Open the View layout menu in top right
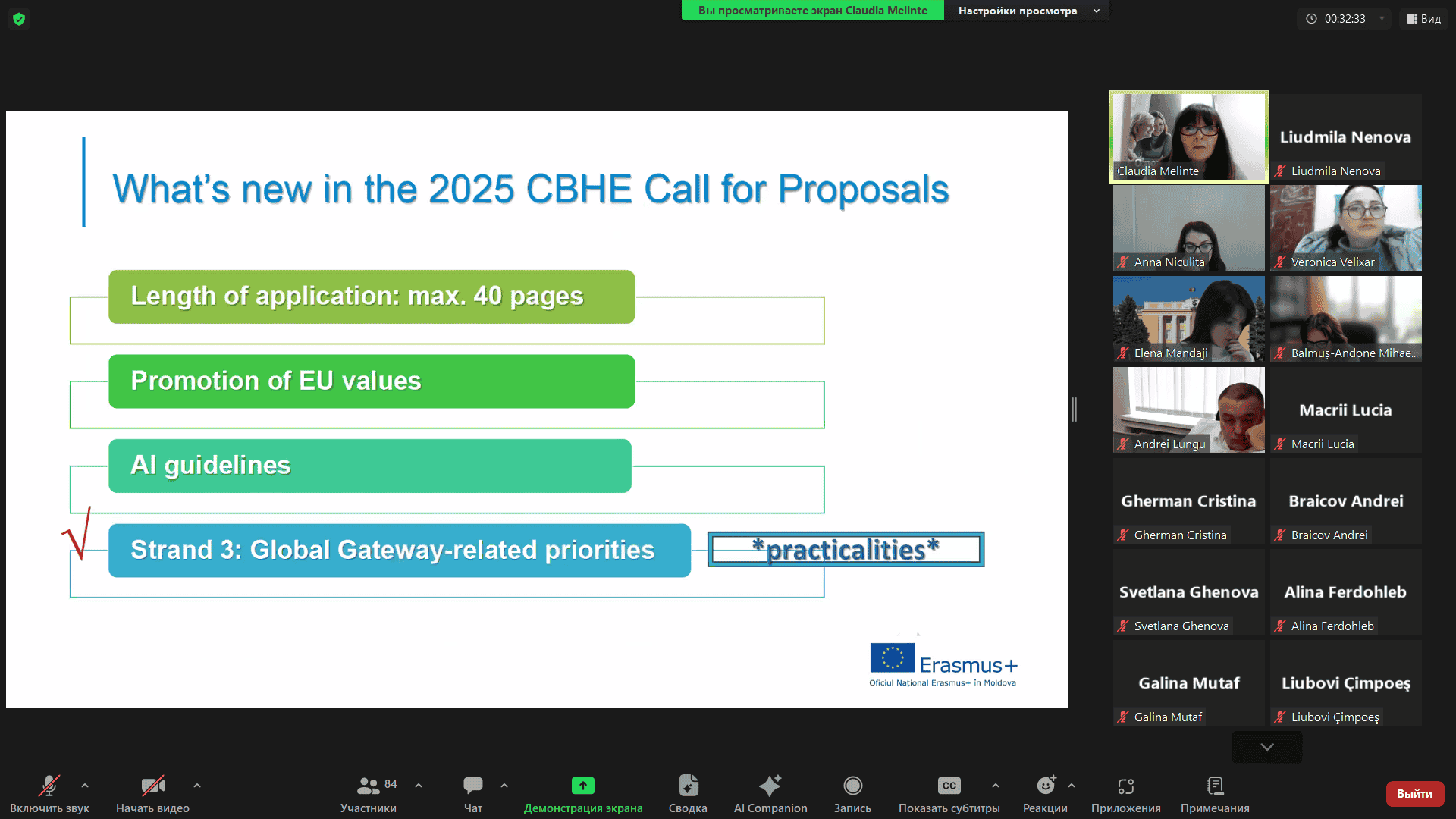This screenshot has width=1456, height=819. tap(1423, 19)
